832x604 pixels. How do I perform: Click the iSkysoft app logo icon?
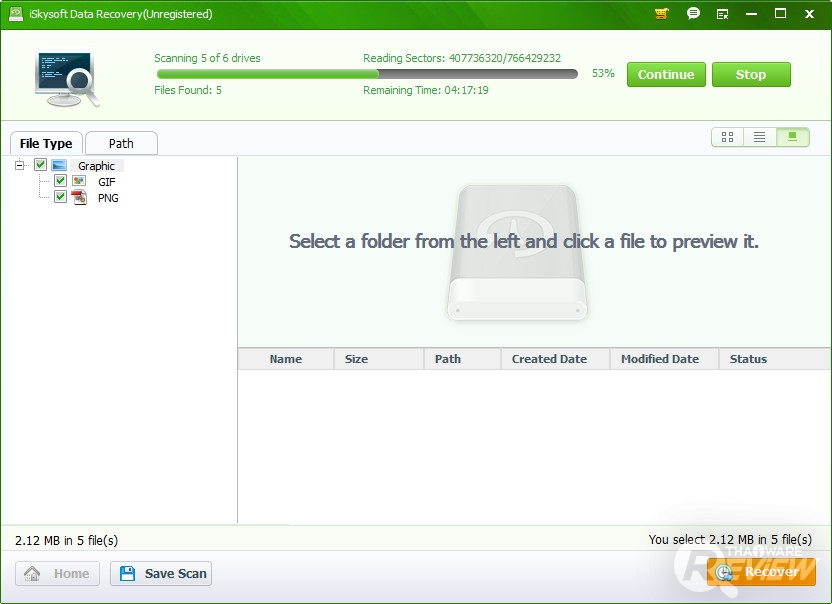coord(16,14)
